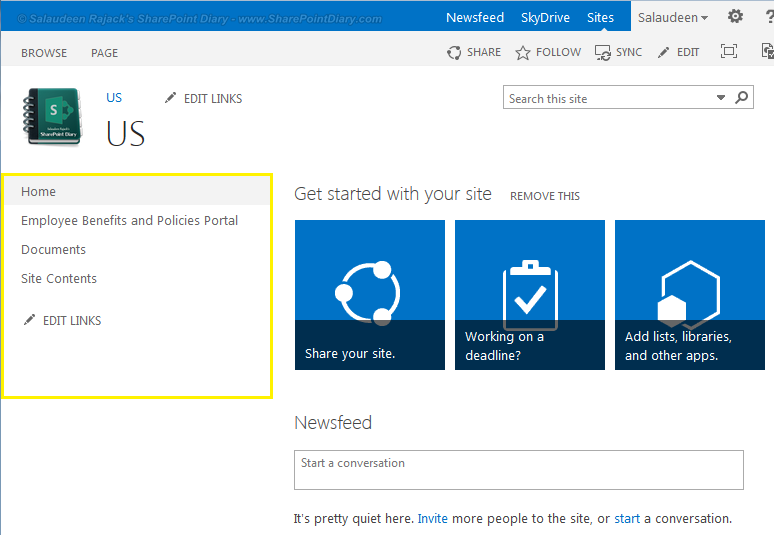
Task: Click the EDIT text label in ribbon
Action: tap(688, 52)
